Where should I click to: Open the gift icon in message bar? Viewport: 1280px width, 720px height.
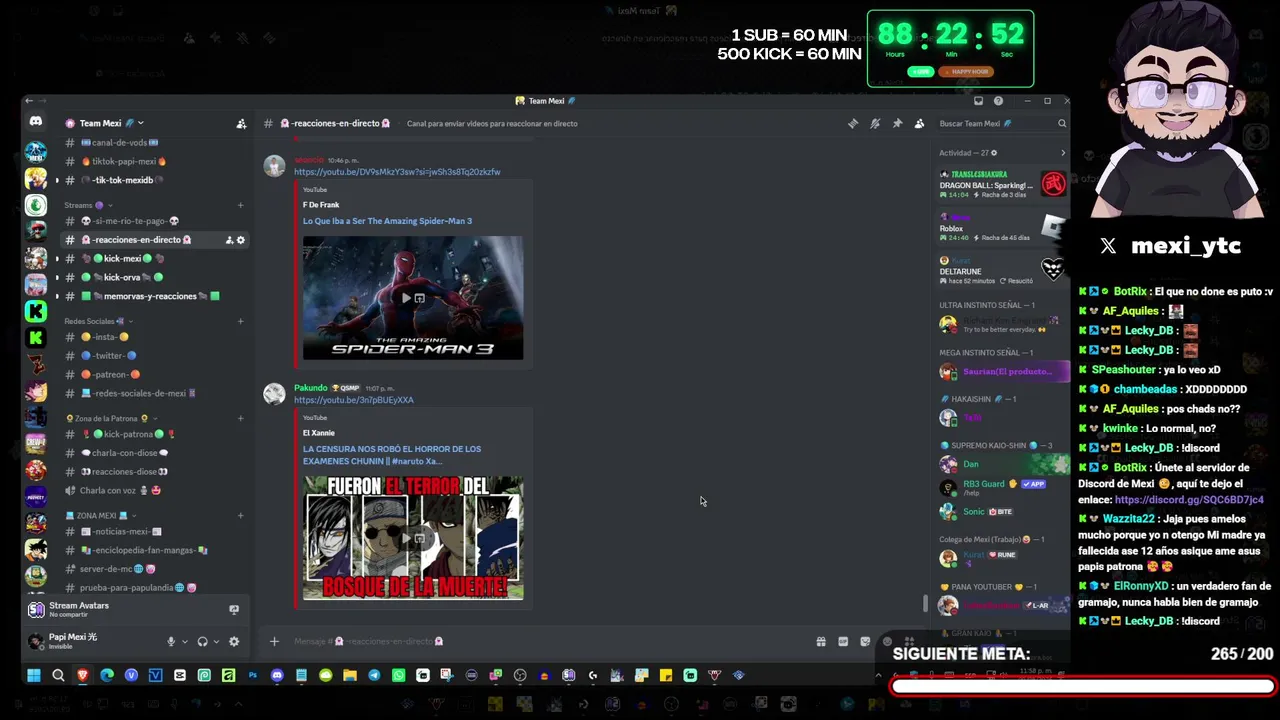821,642
